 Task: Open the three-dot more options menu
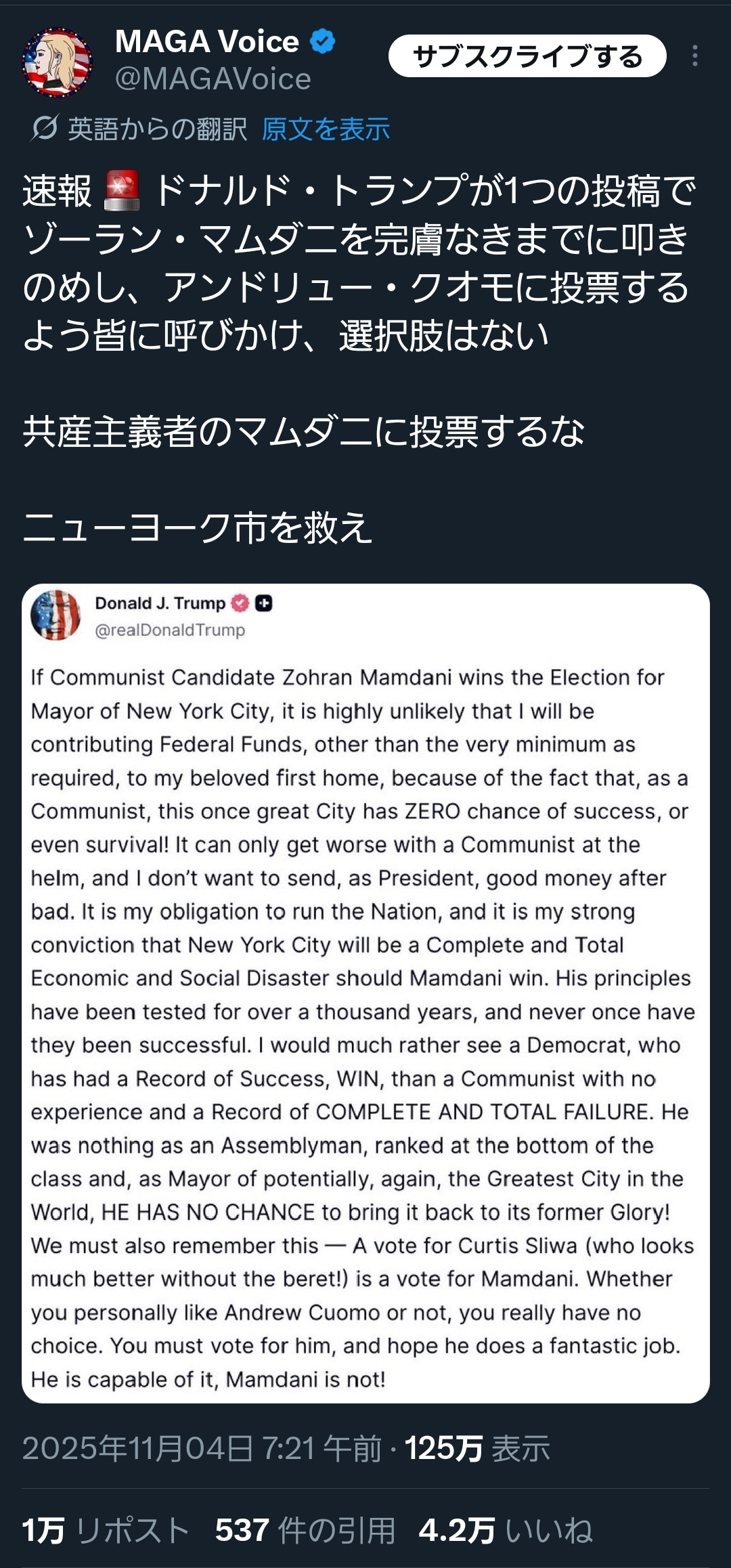(694, 56)
